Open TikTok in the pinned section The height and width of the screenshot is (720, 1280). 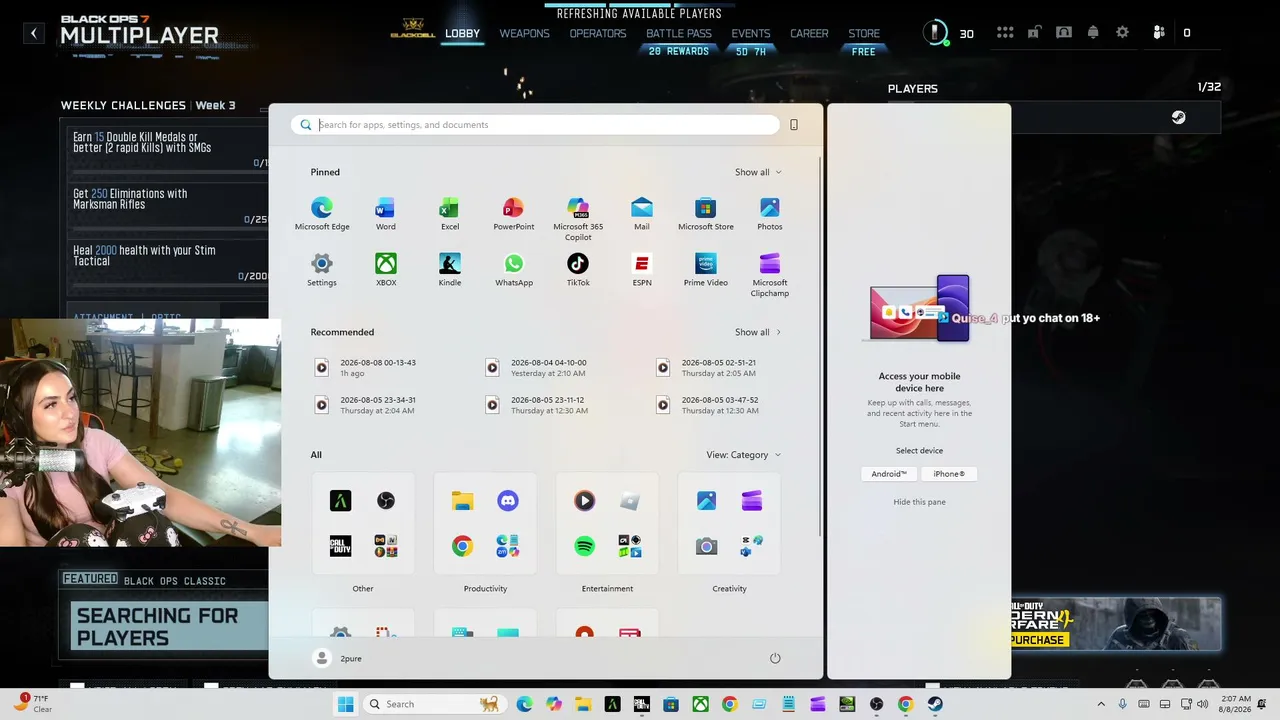click(x=578, y=269)
